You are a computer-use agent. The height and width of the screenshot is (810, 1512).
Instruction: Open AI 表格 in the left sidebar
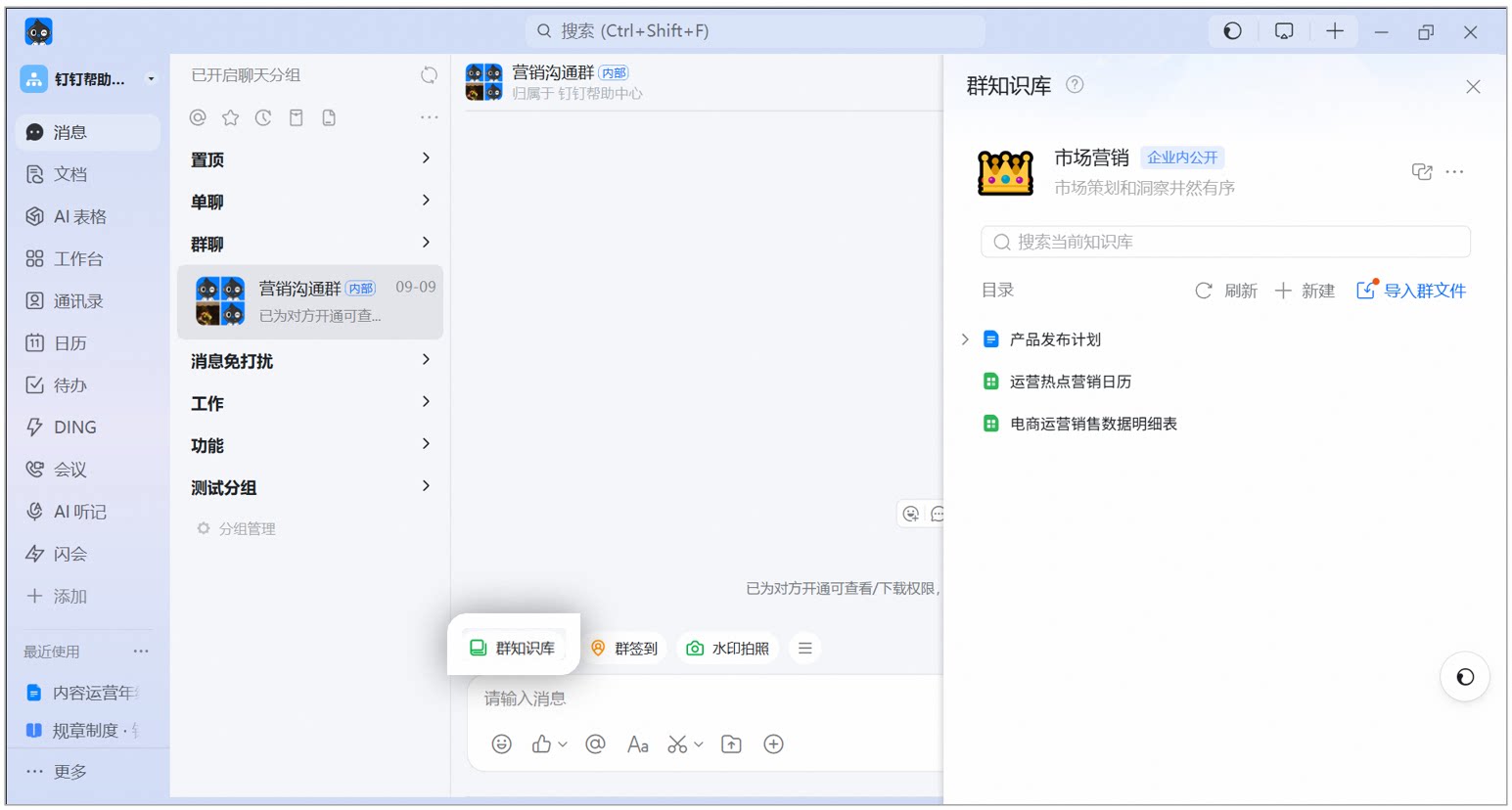pyautogui.click(x=79, y=217)
